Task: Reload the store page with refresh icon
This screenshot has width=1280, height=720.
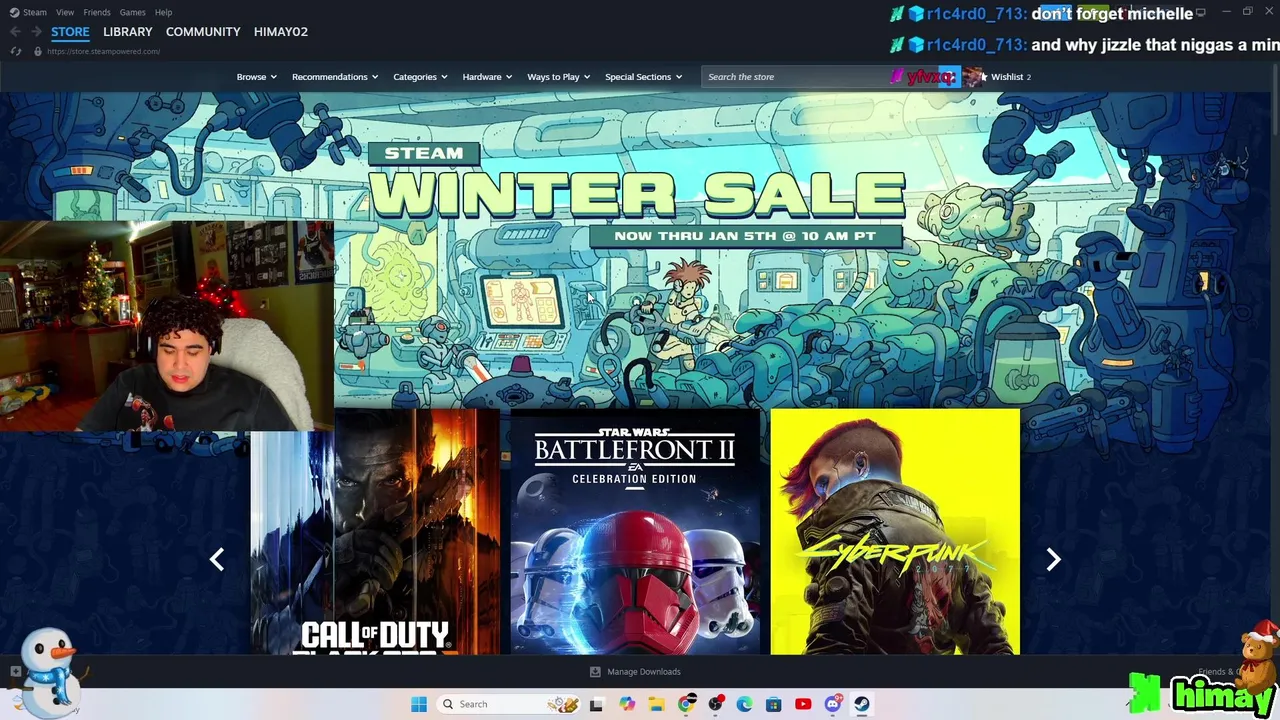Action: point(16,51)
